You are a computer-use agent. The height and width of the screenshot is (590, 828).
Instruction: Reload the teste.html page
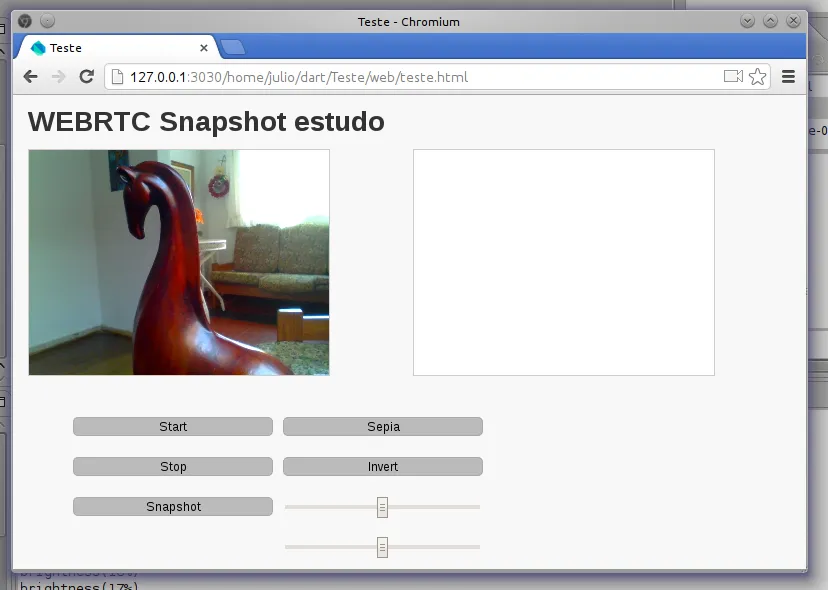(87, 77)
